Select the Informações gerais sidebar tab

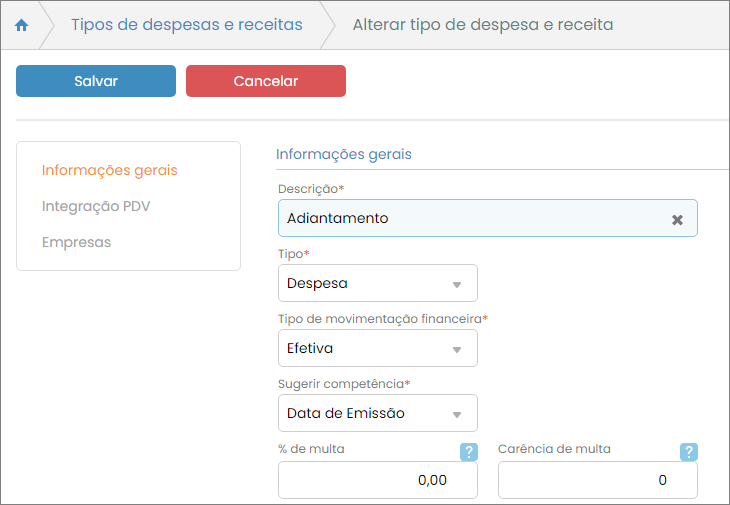click(x=109, y=170)
